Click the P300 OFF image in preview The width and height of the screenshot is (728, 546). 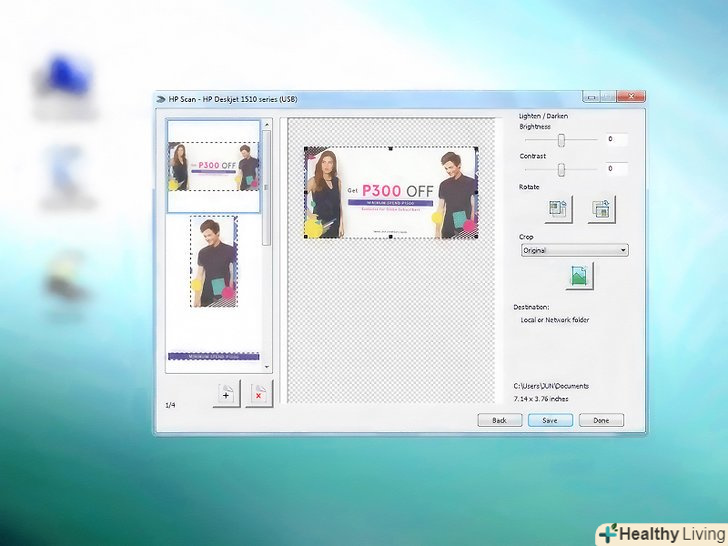(391, 193)
